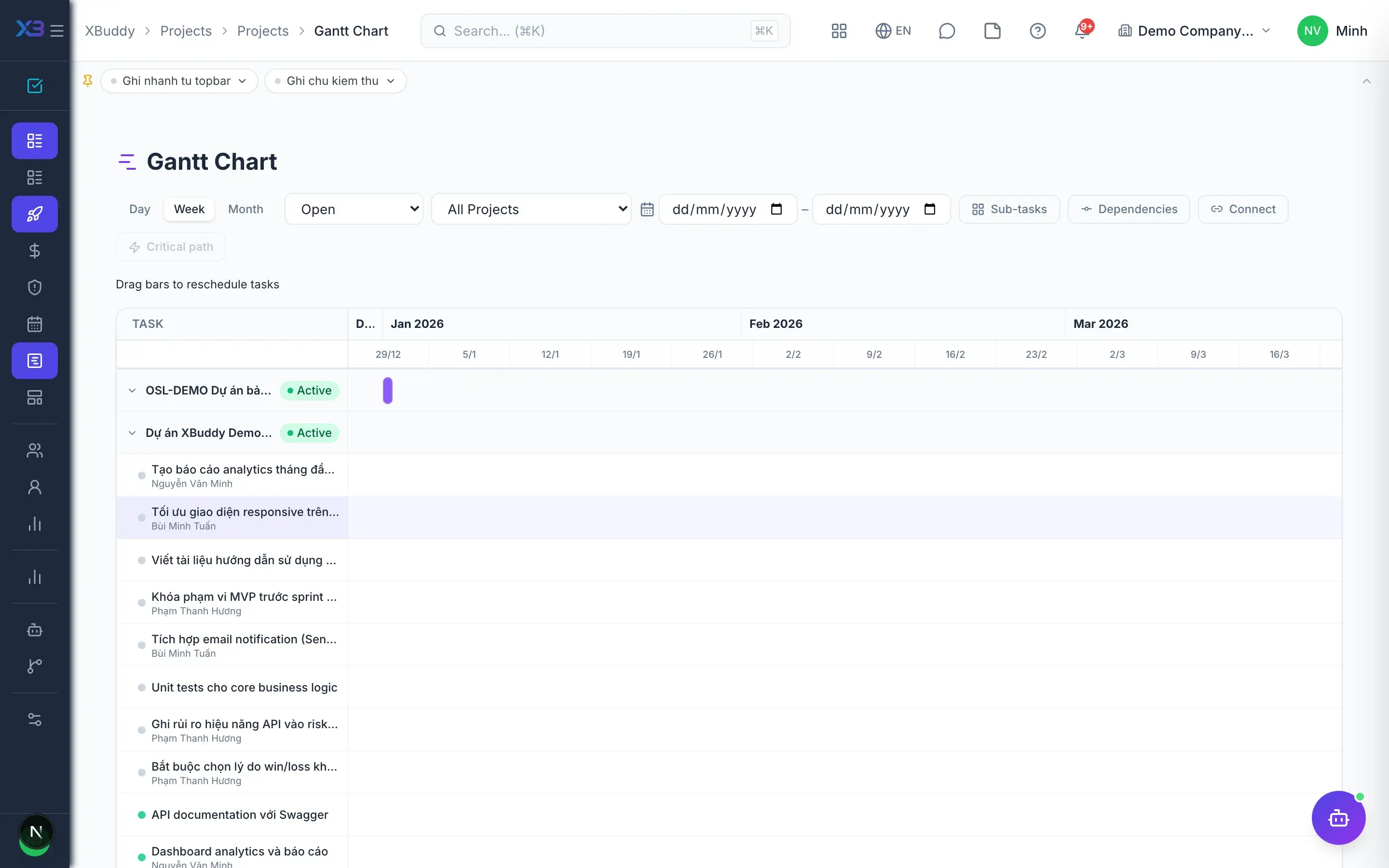Switch to Month view
Image resolution: width=1389 pixels, height=868 pixels.
tap(245, 210)
